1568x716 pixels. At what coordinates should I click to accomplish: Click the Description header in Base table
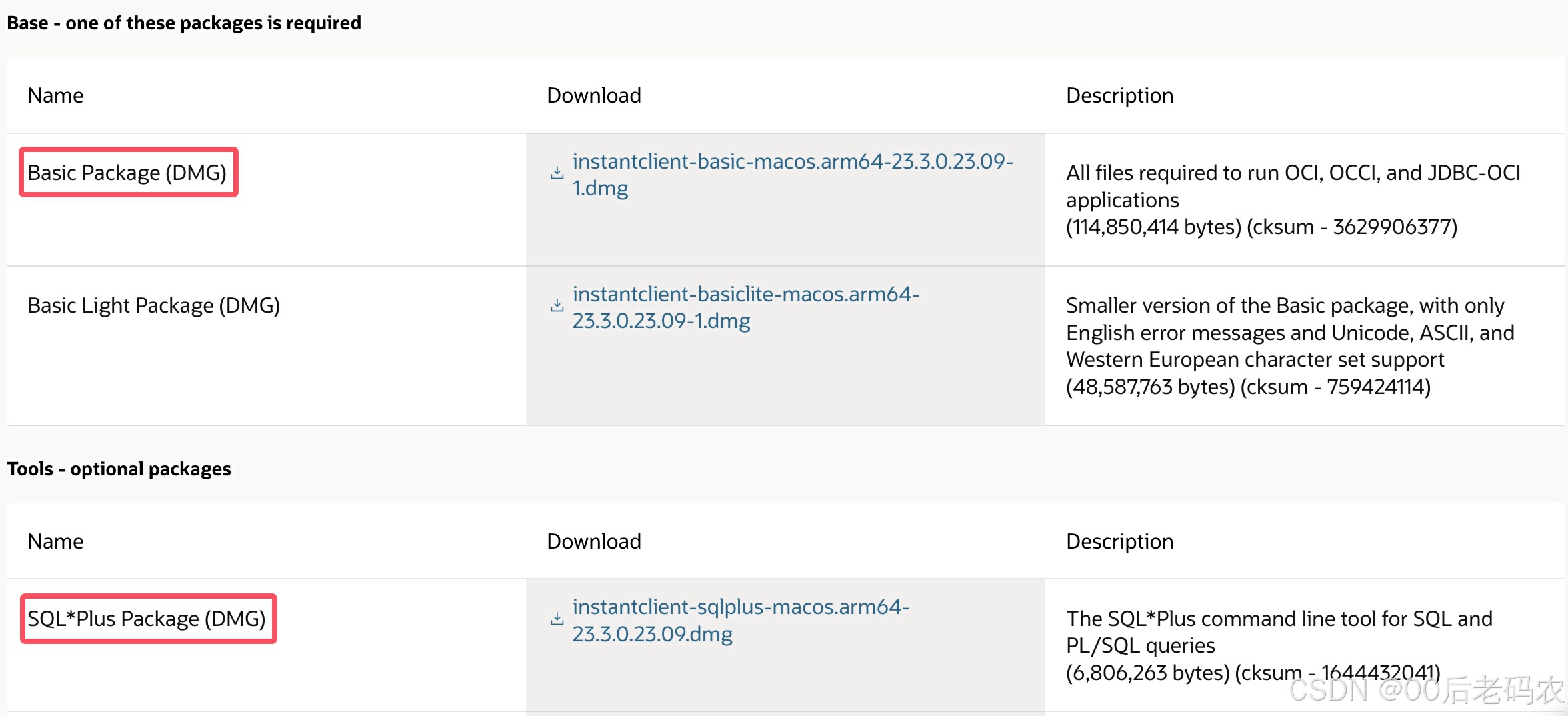1119,95
